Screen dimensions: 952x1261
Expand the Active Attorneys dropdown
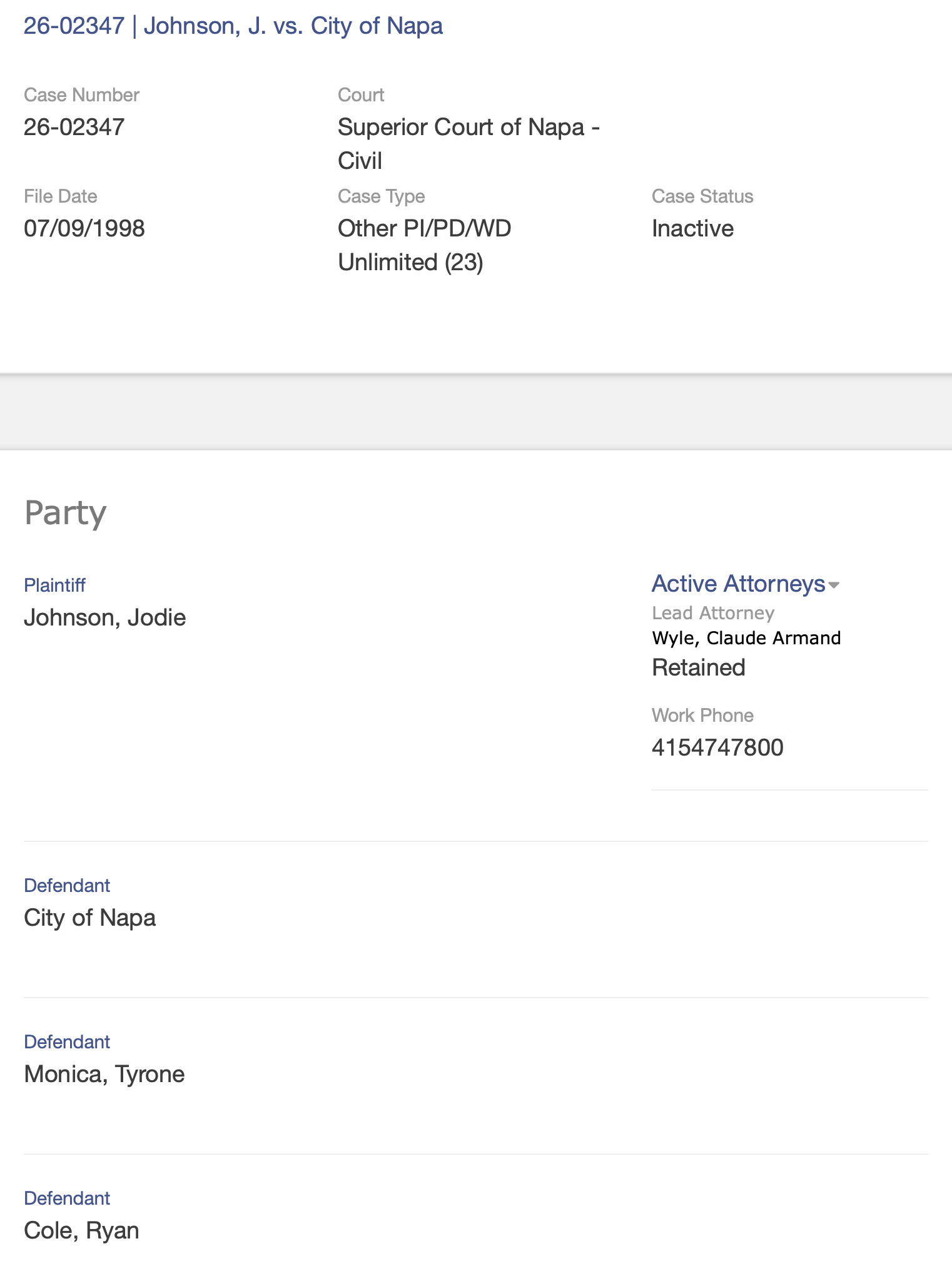pyautogui.click(x=738, y=584)
